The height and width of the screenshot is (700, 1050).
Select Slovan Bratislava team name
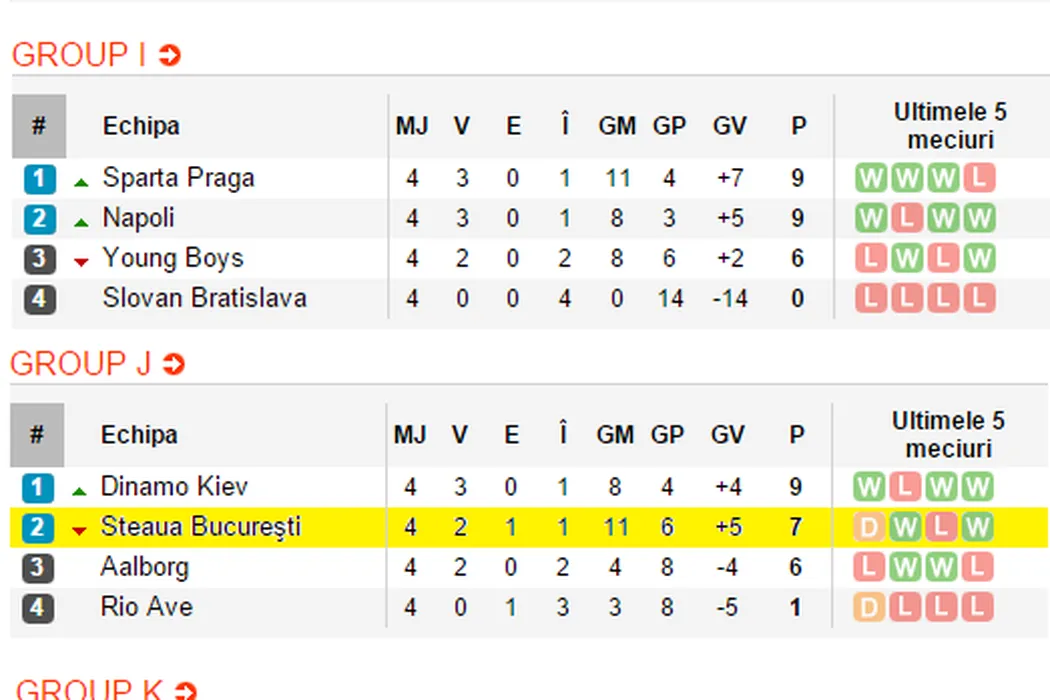click(204, 298)
